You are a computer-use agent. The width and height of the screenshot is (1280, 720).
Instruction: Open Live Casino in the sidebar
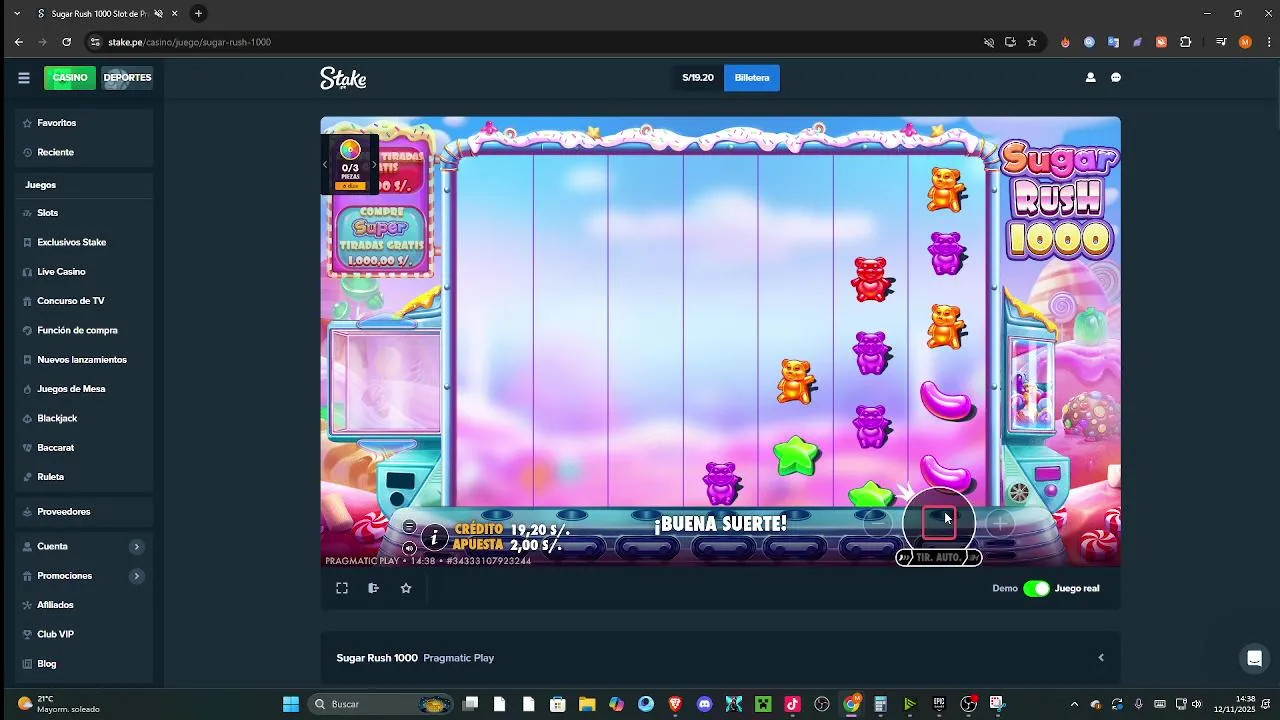pos(85,272)
